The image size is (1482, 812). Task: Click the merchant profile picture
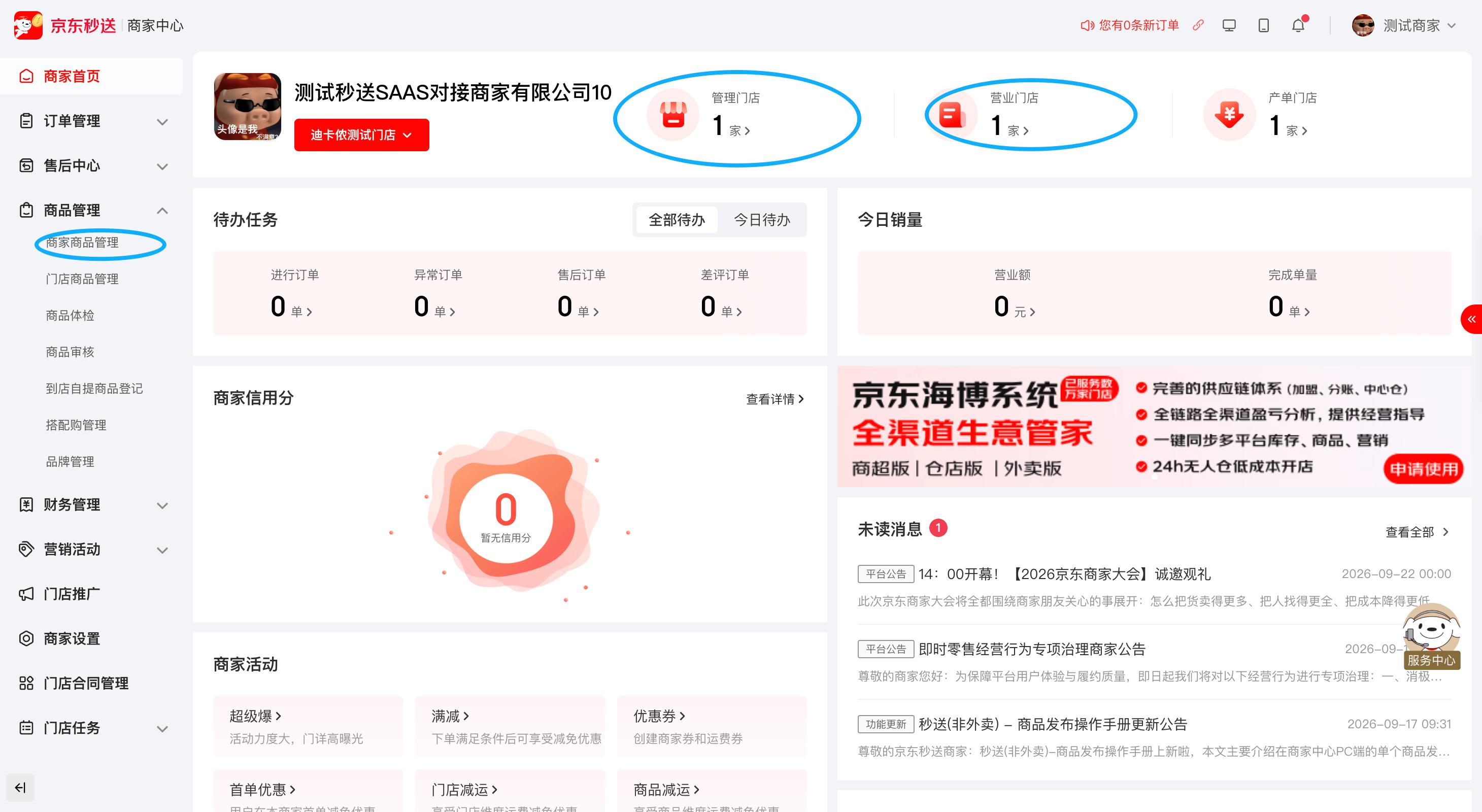(x=247, y=107)
